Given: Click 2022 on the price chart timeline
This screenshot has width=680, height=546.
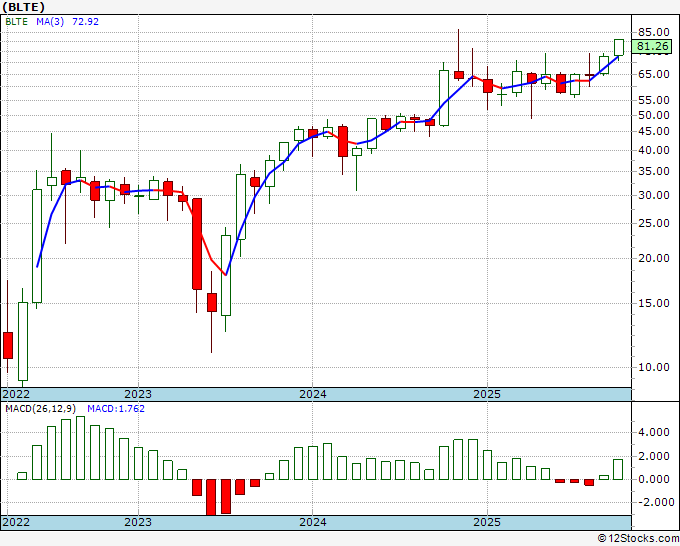Looking at the screenshot, I should point(16,394).
